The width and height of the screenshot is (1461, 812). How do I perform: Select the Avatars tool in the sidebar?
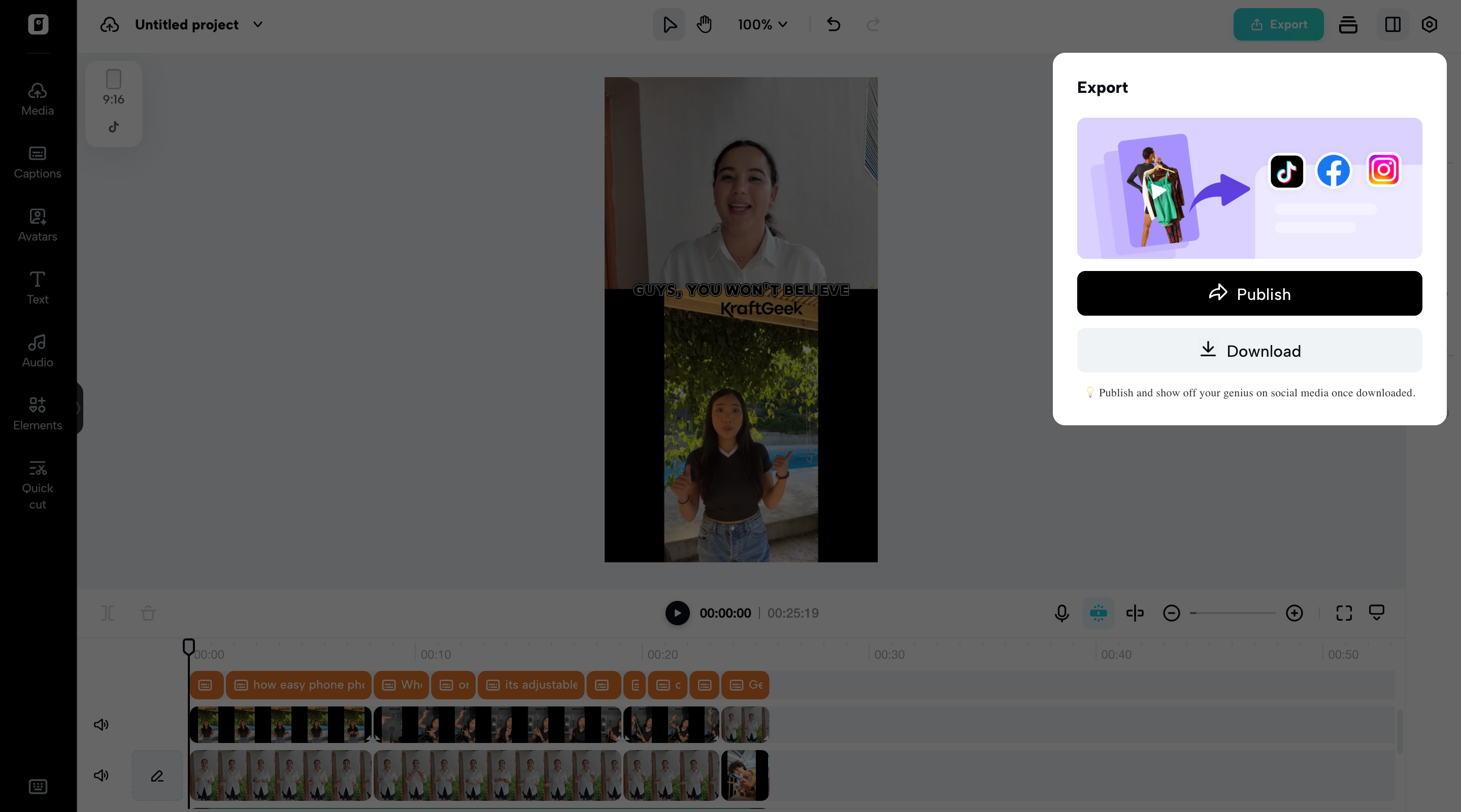coord(37,224)
